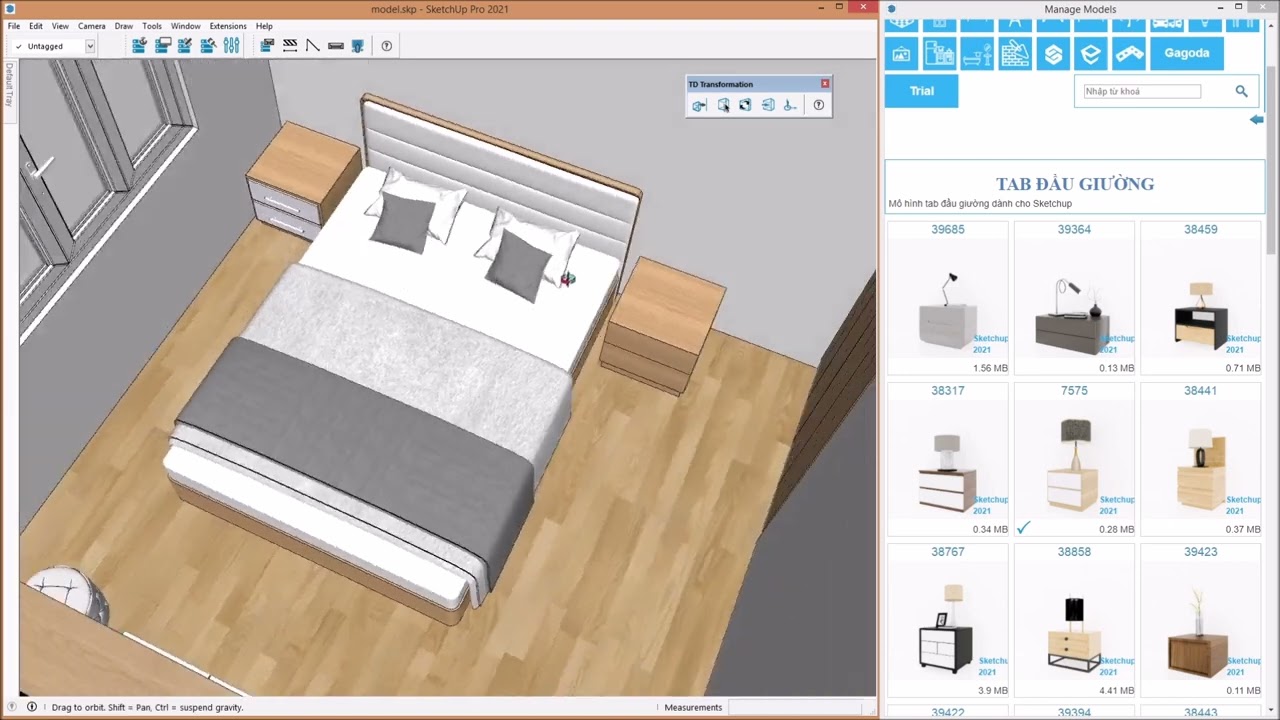This screenshot has height=720, width=1280.
Task: Open the blue sliders settings icon
Action: coord(231,45)
